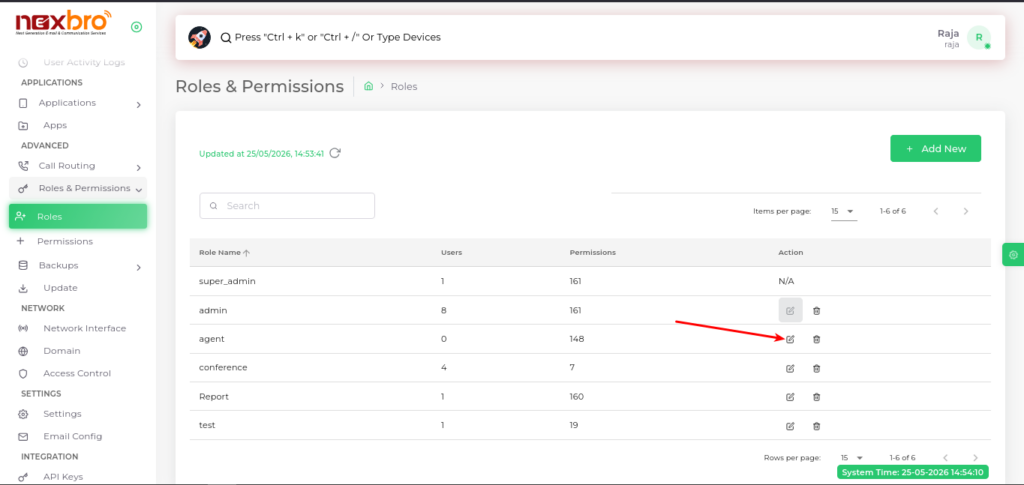Toggle the sidebar pin circle near logo

click(136, 27)
